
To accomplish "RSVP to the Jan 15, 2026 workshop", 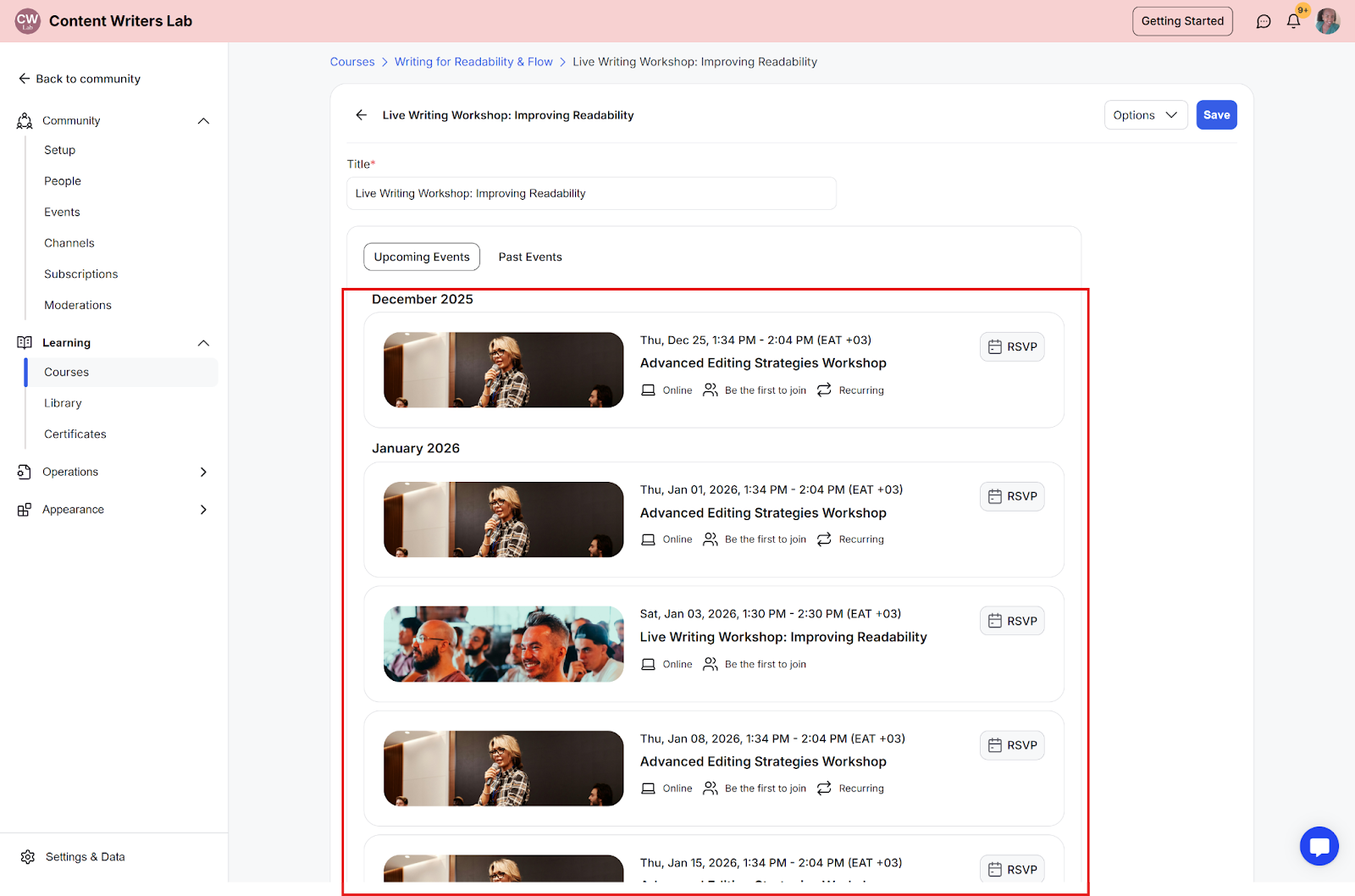I will coord(1012,870).
